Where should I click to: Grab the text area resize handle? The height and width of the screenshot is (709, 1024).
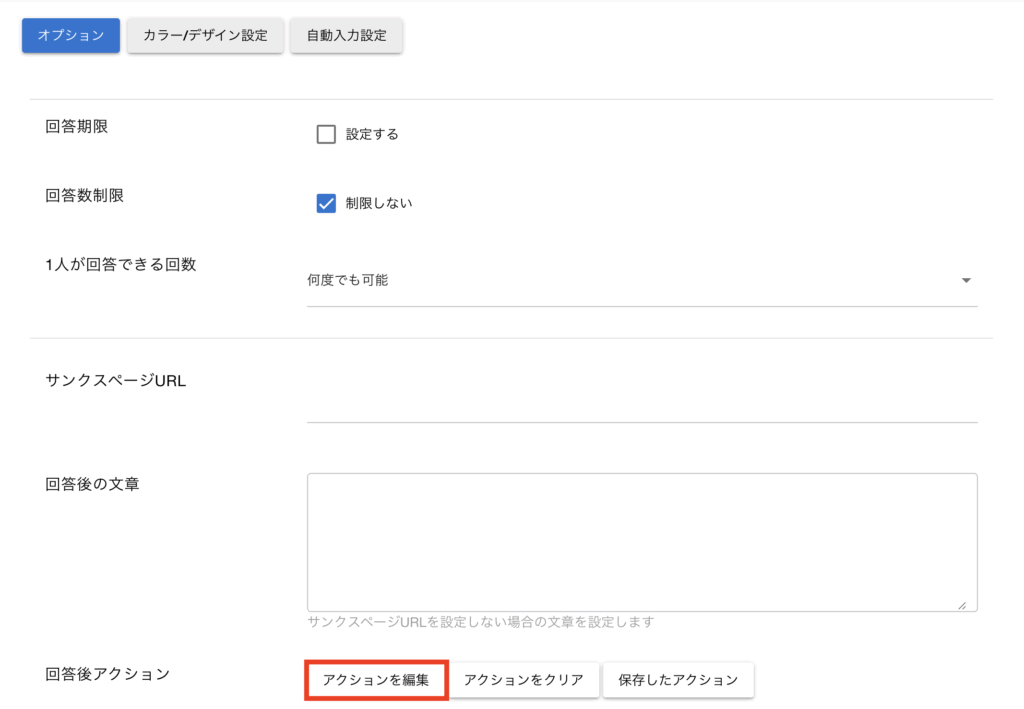(962, 604)
